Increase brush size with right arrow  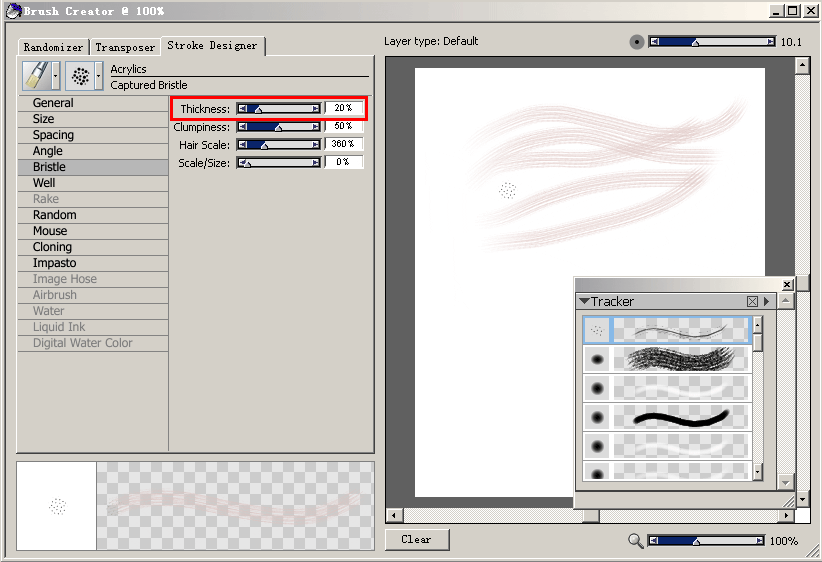point(771,42)
